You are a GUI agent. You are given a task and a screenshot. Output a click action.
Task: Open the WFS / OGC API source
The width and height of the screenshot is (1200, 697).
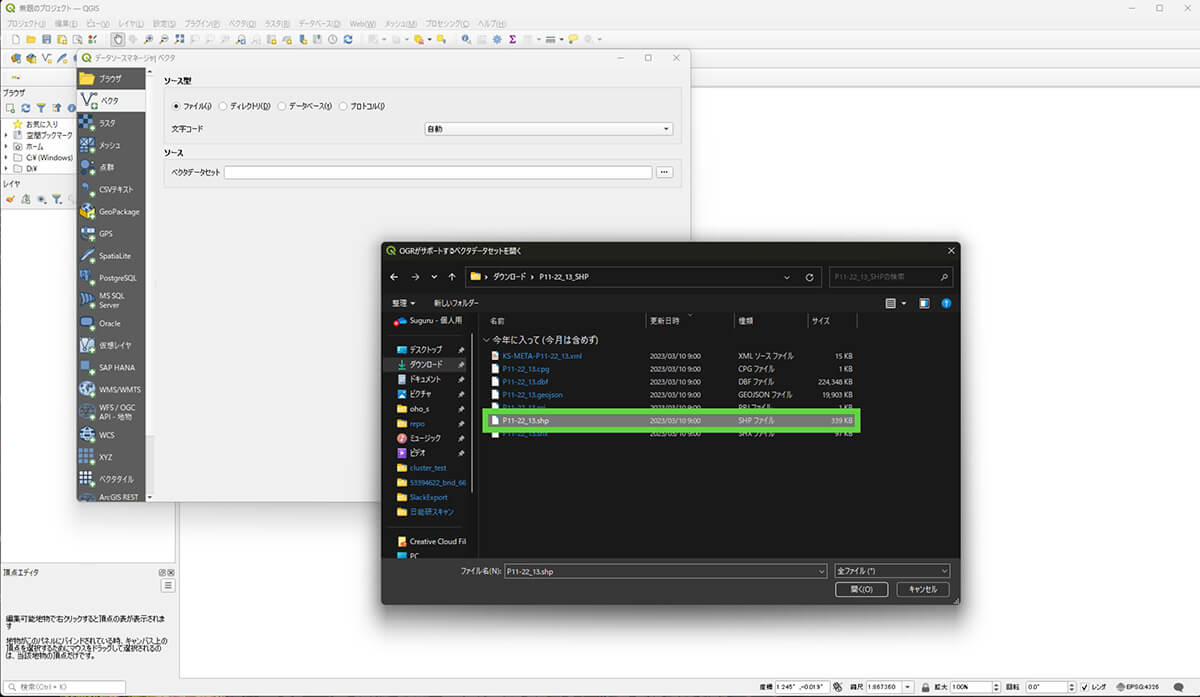pos(111,412)
